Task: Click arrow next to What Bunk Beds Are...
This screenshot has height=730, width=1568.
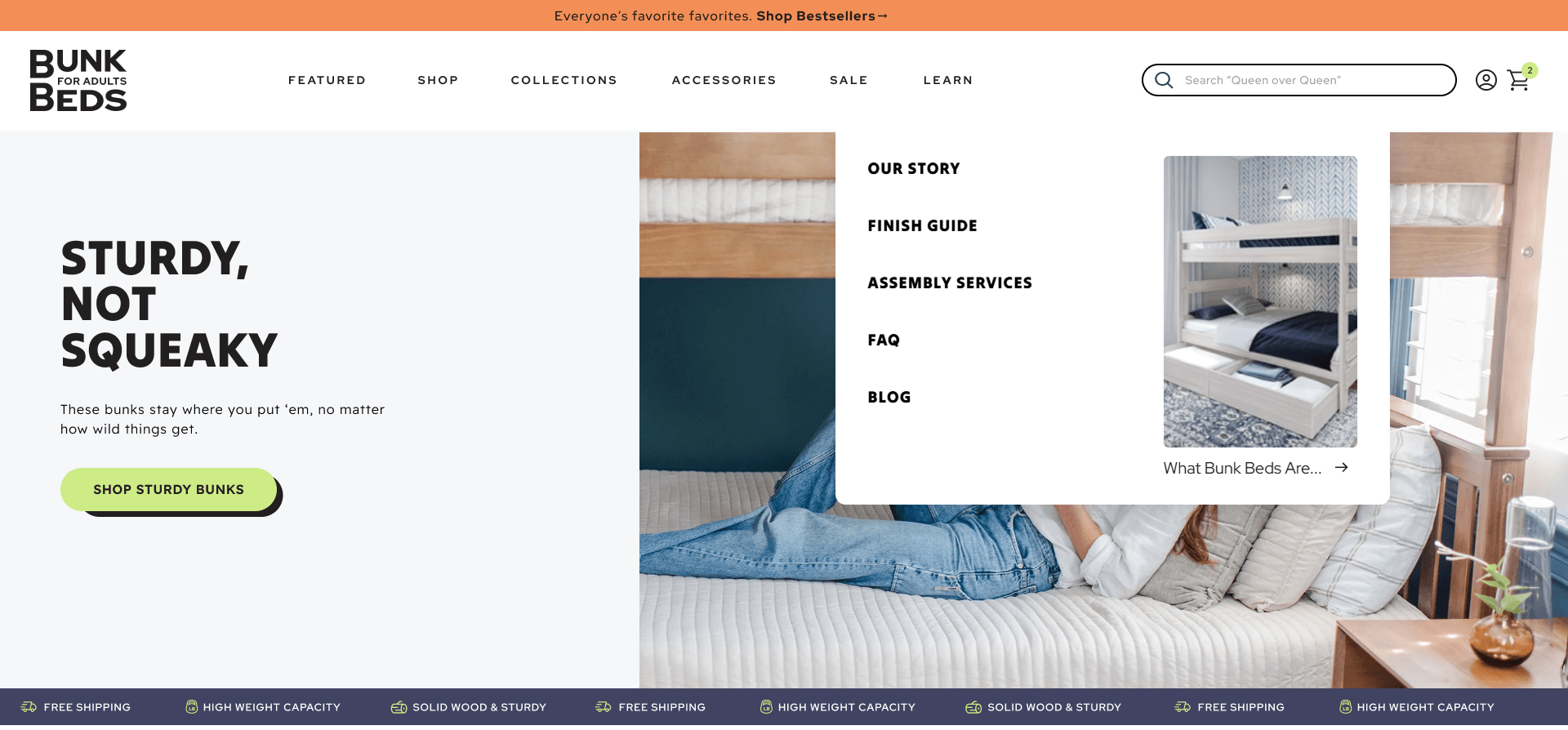Action: [1341, 468]
